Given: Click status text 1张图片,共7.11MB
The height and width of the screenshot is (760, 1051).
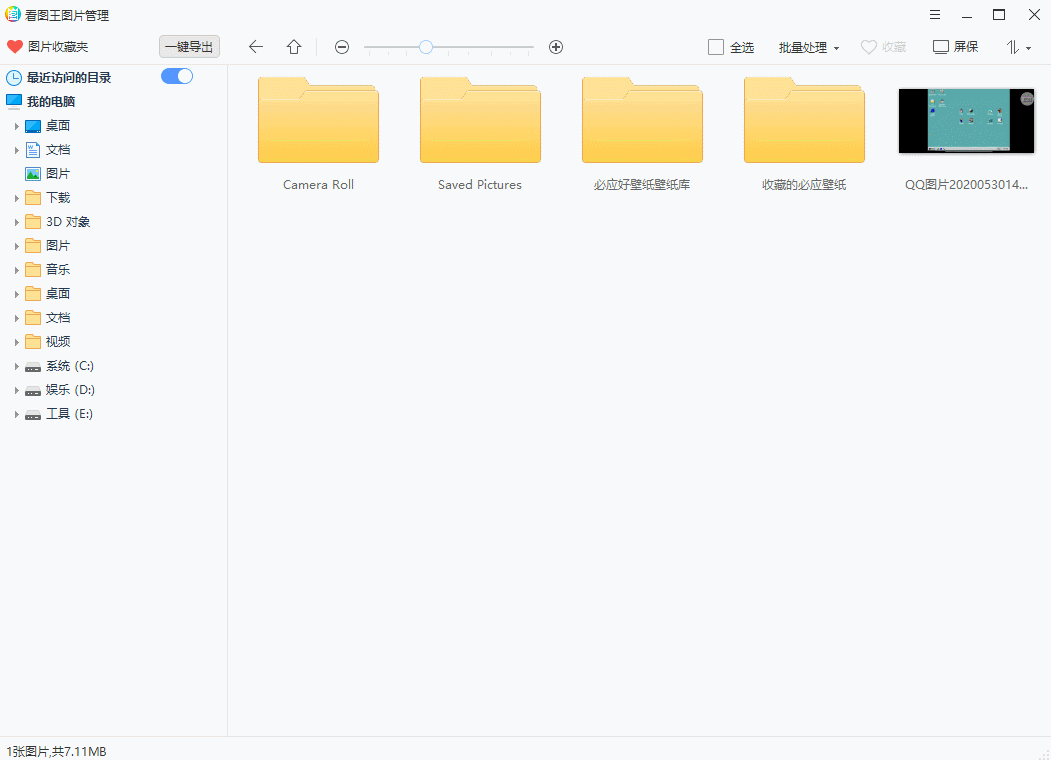Looking at the screenshot, I should [x=56, y=751].
